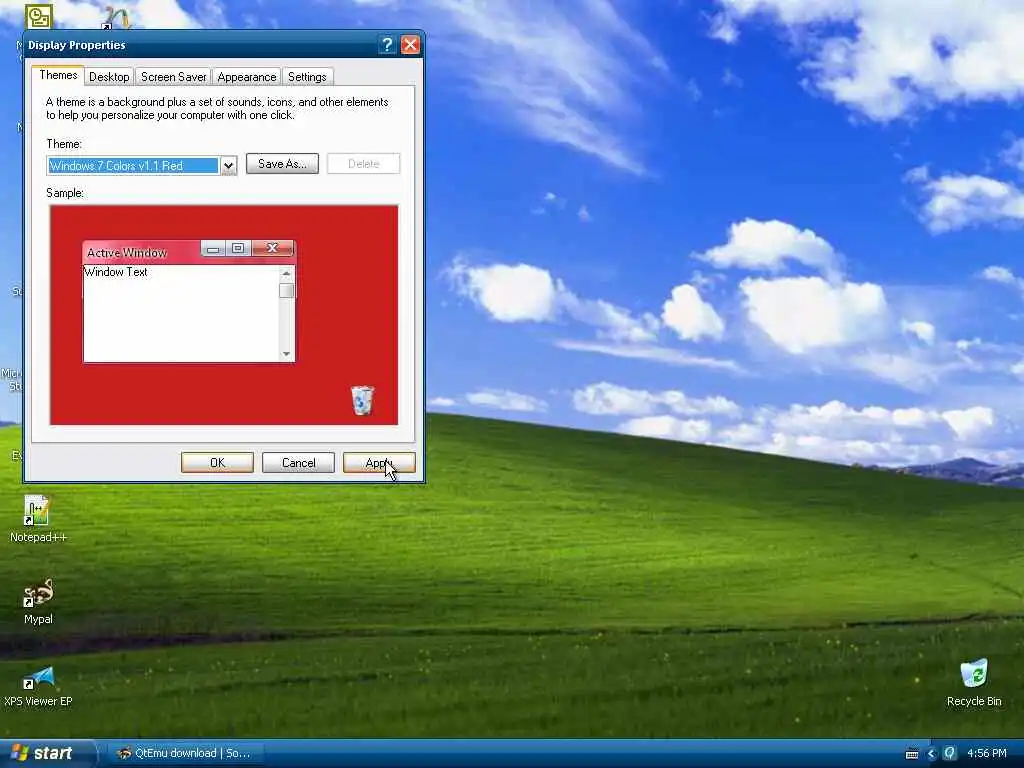Screen dimensions: 1024x768
Task: Click the sample window scrollbar thumb
Action: point(286,291)
